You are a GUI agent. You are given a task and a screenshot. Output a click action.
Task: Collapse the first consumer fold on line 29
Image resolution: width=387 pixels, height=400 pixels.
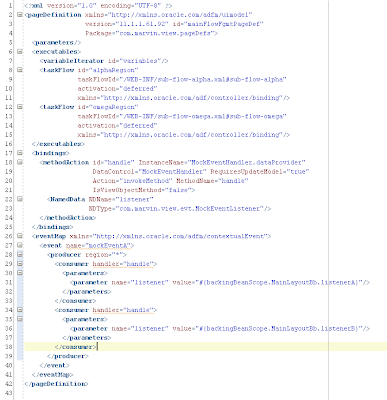click(20, 263)
